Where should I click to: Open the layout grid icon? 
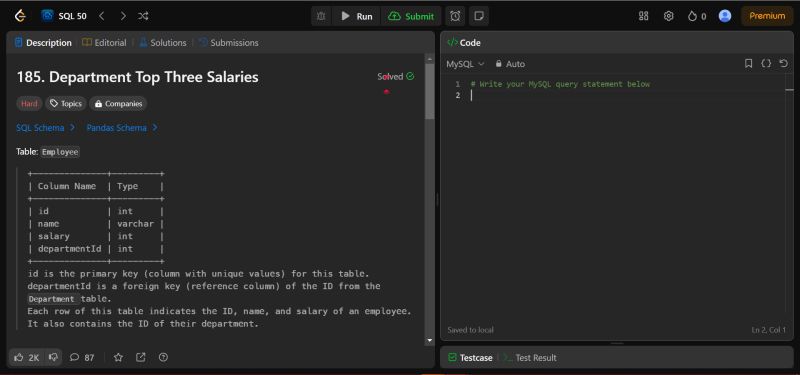(643, 16)
